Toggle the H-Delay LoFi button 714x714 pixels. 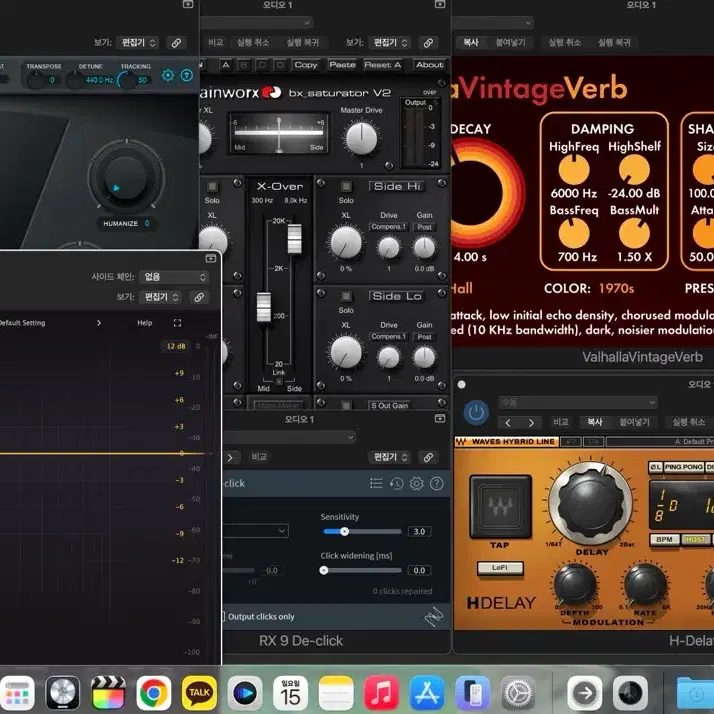point(500,568)
